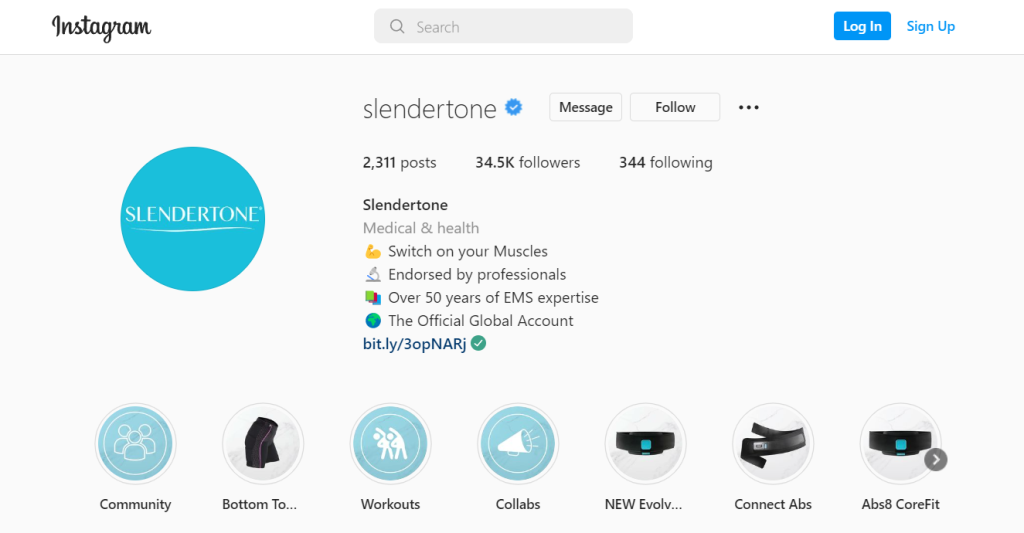Image resolution: width=1024 pixels, height=533 pixels.
Task: Click the Log In button
Action: (862, 26)
